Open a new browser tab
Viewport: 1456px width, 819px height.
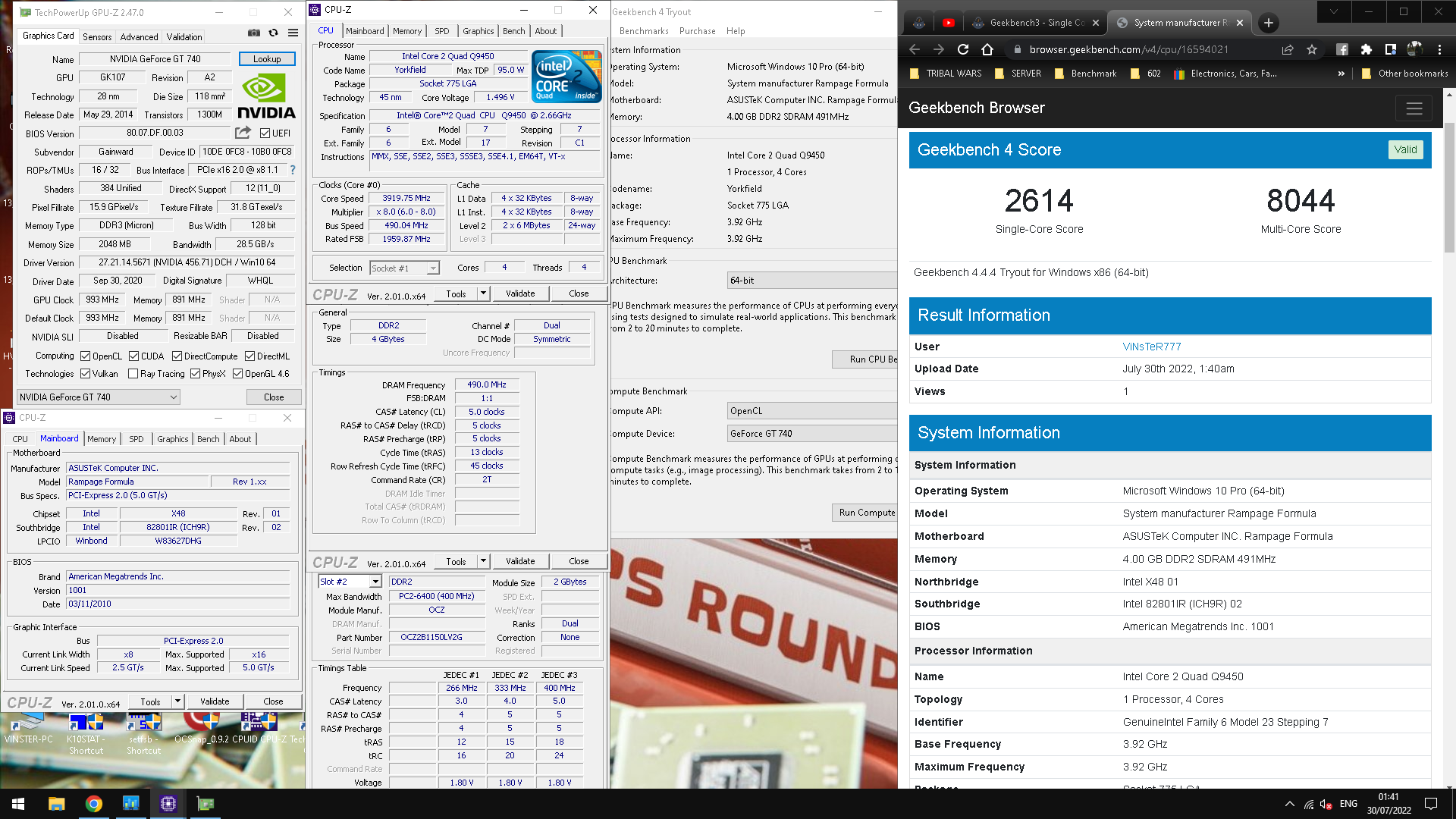1269,23
